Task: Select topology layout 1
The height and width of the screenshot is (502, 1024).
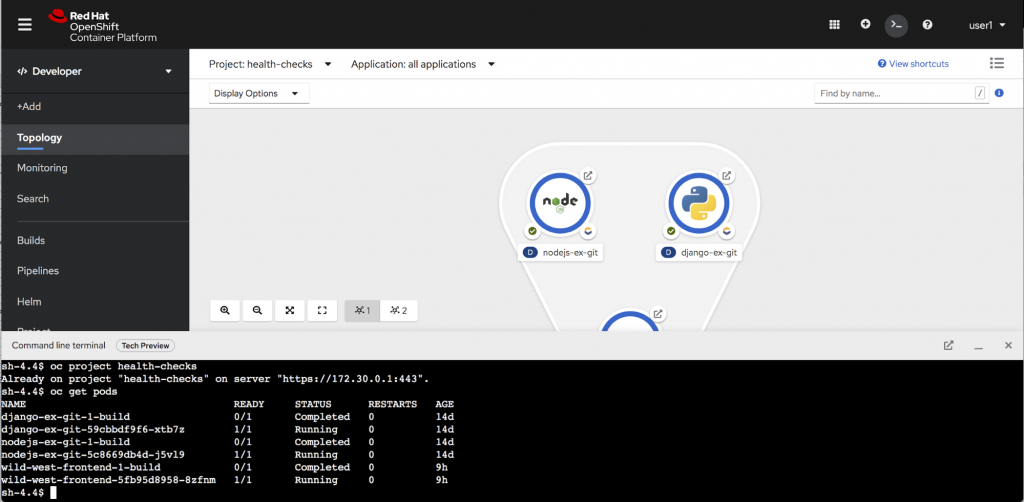Action: click(361, 311)
